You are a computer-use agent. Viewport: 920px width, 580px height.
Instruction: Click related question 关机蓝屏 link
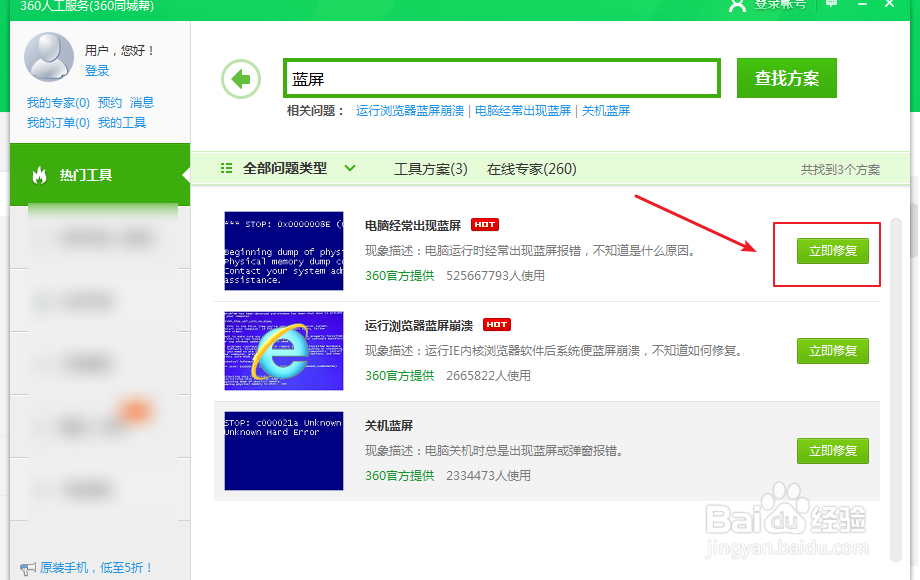pyautogui.click(x=606, y=111)
